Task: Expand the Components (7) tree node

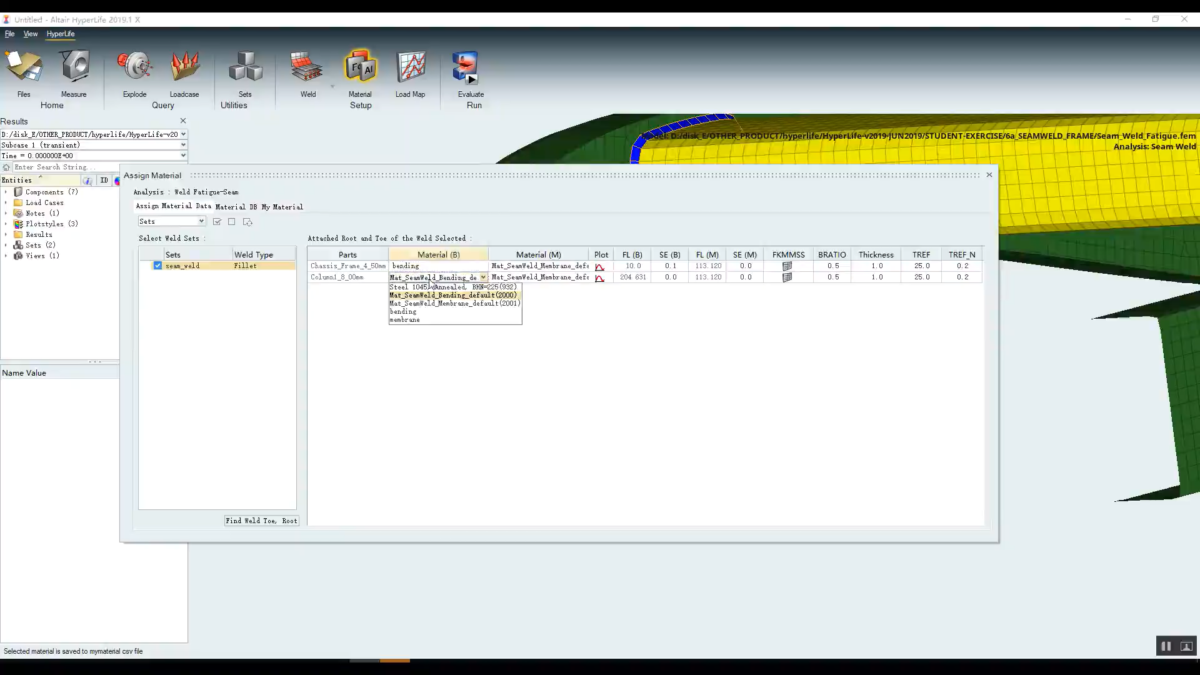Action: click(x=6, y=192)
